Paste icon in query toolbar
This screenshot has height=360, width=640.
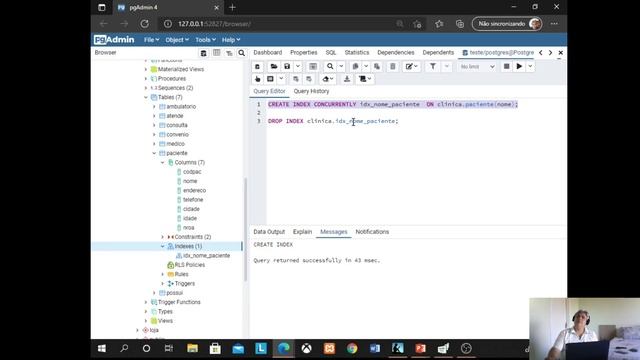[x=377, y=67]
